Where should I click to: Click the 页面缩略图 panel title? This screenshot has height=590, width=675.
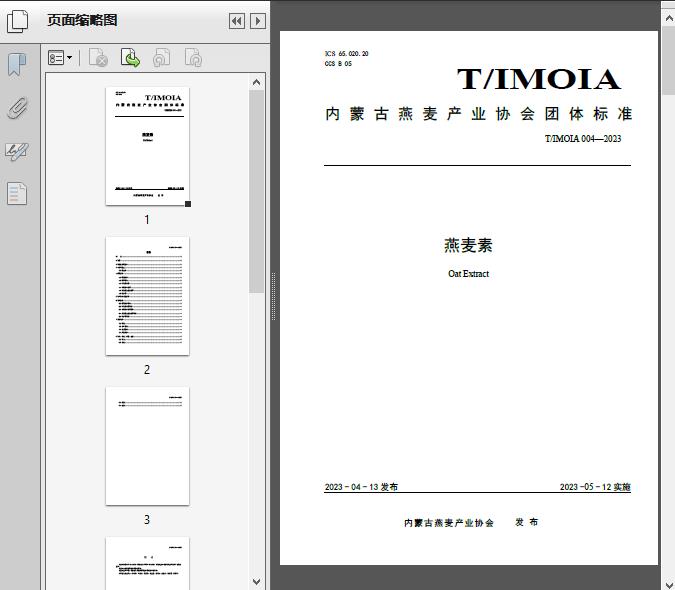82,20
